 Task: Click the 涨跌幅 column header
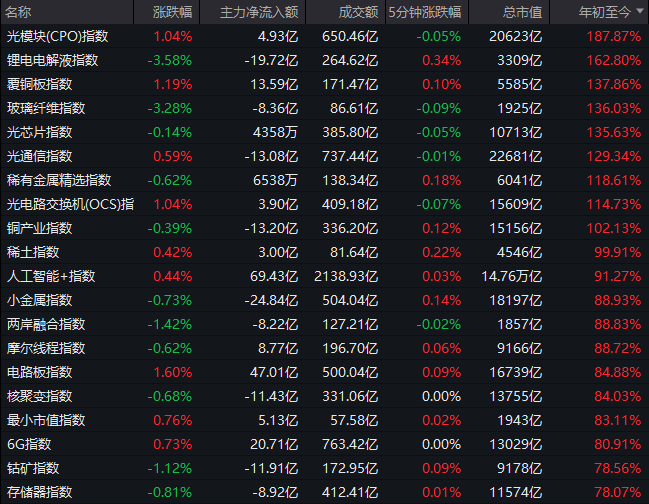pos(172,12)
